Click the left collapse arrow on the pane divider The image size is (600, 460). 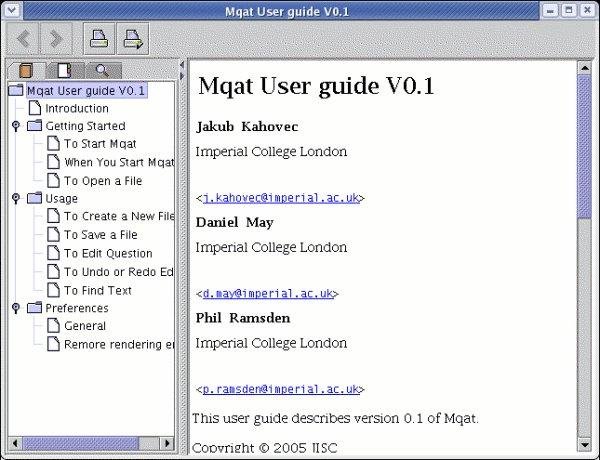182,65
